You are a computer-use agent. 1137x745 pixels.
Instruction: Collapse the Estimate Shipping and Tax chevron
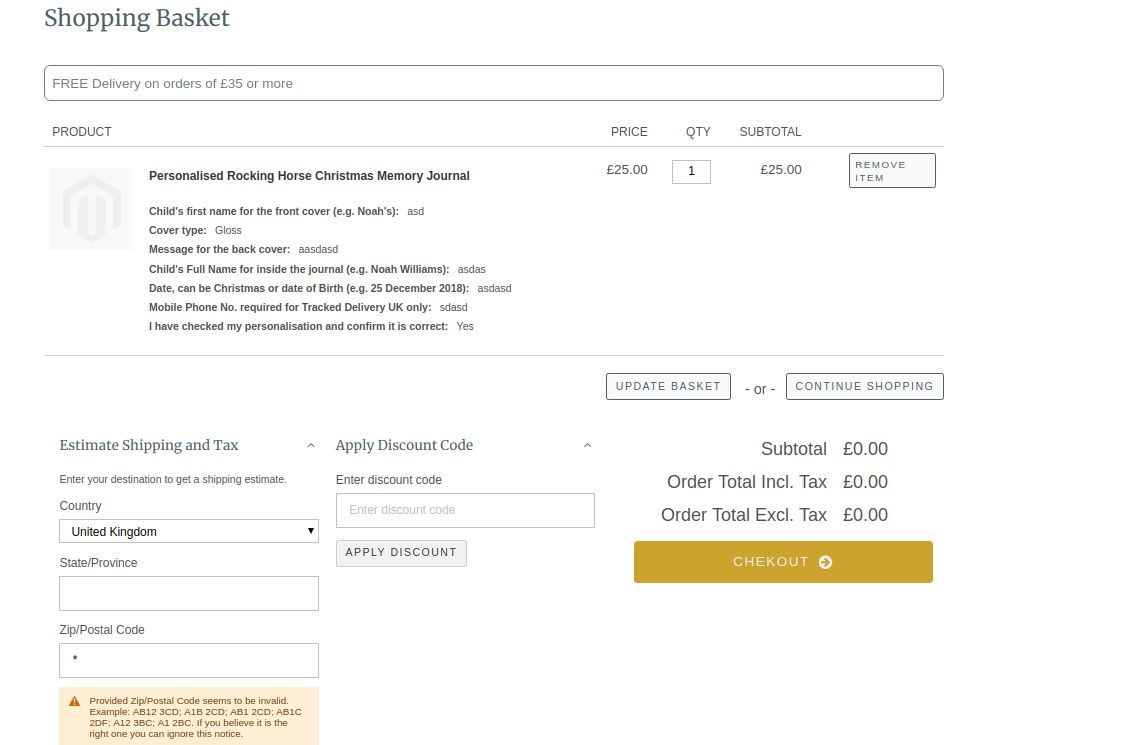[x=311, y=446]
